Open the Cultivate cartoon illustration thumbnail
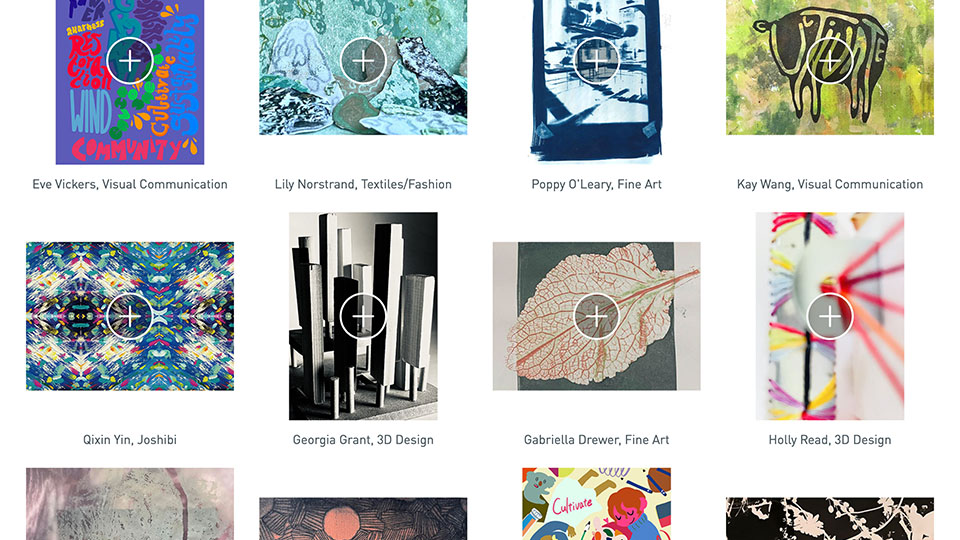This screenshot has width=960, height=540. click(596, 504)
